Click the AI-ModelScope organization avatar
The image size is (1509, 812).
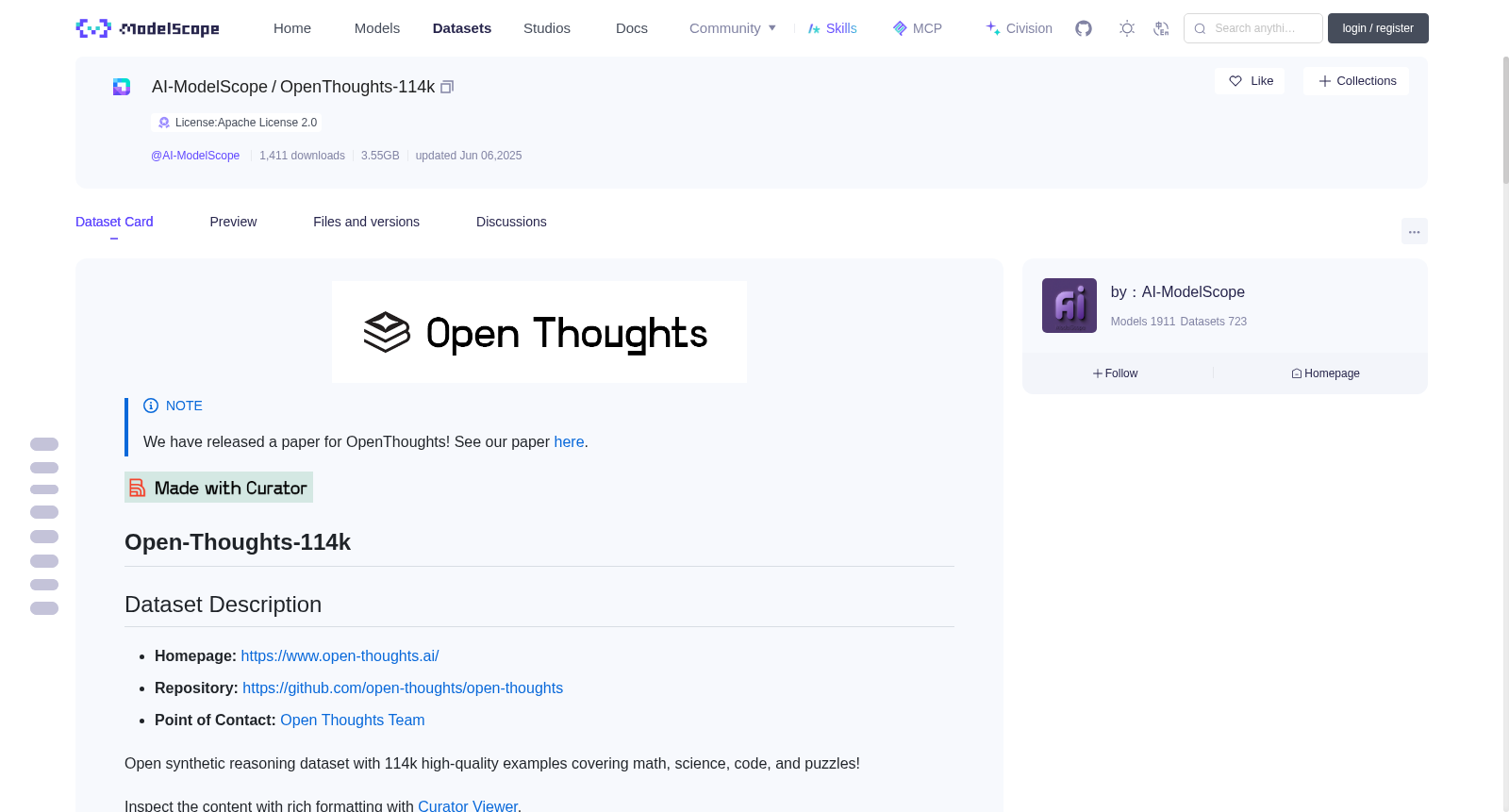coord(1070,306)
